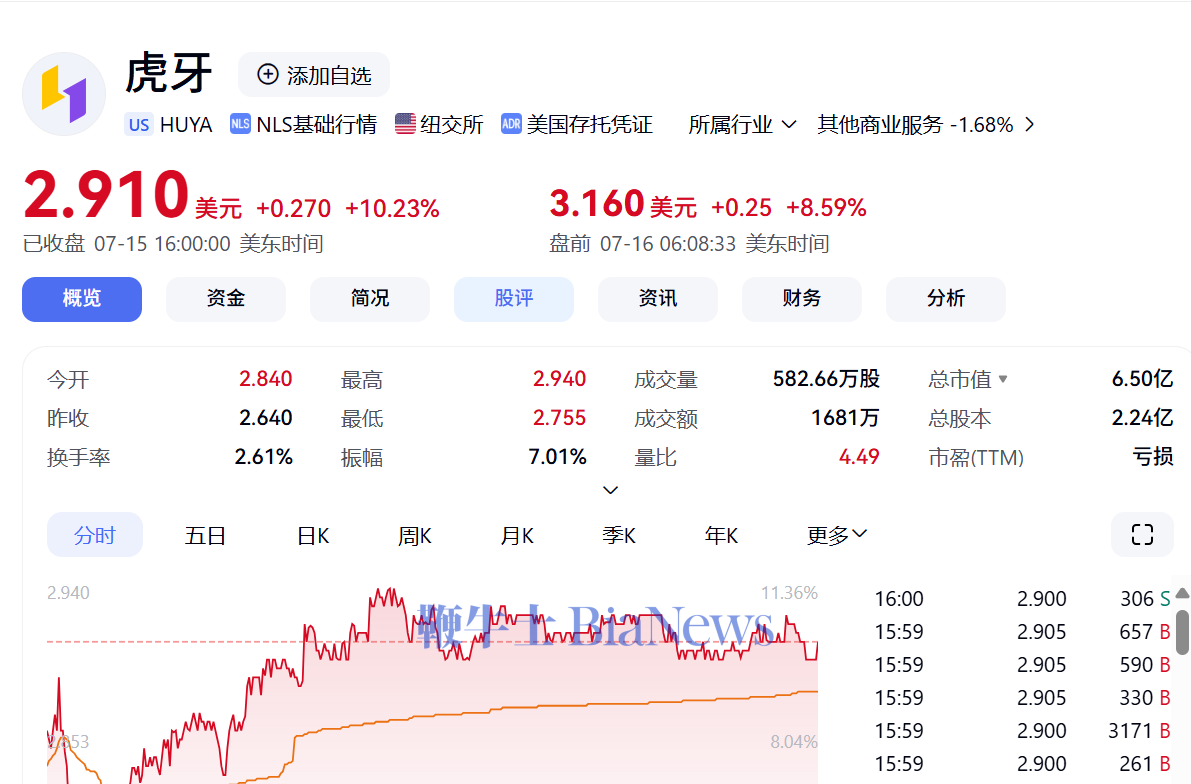
Task: Click the 16:00 trade row
Action: tap(1022, 599)
